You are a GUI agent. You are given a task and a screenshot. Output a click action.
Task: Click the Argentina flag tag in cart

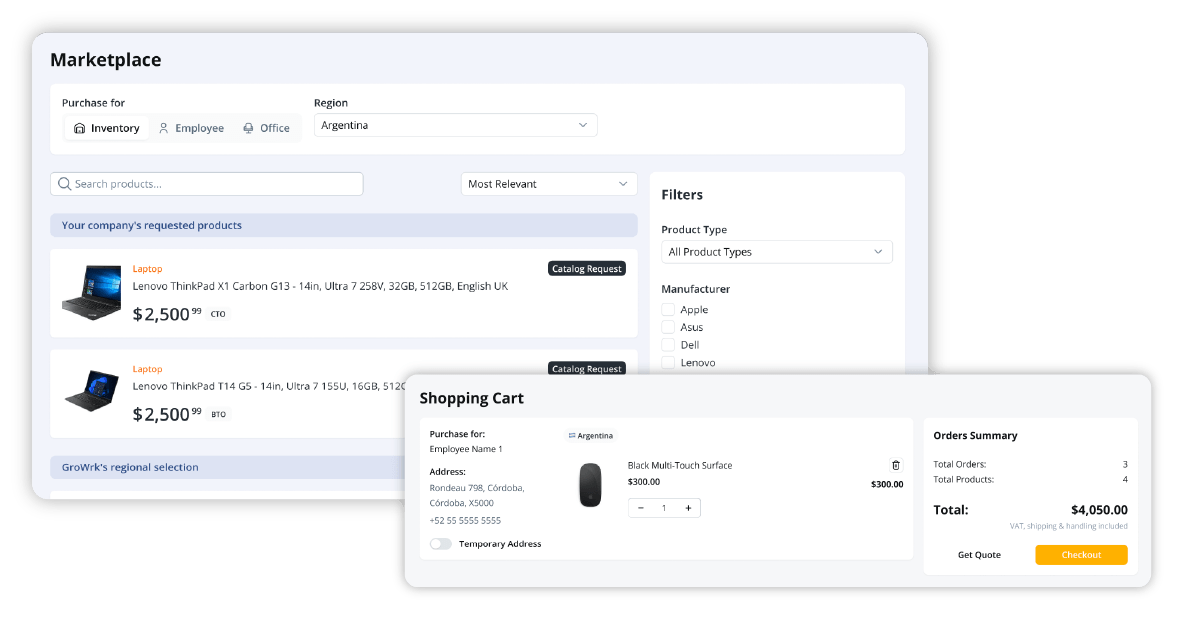tap(591, 436)
